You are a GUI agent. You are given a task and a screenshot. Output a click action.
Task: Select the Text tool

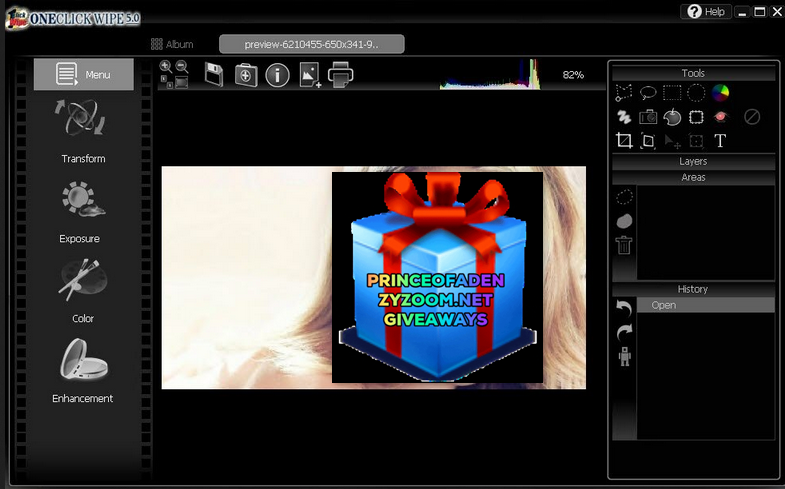tap(720, 141)
